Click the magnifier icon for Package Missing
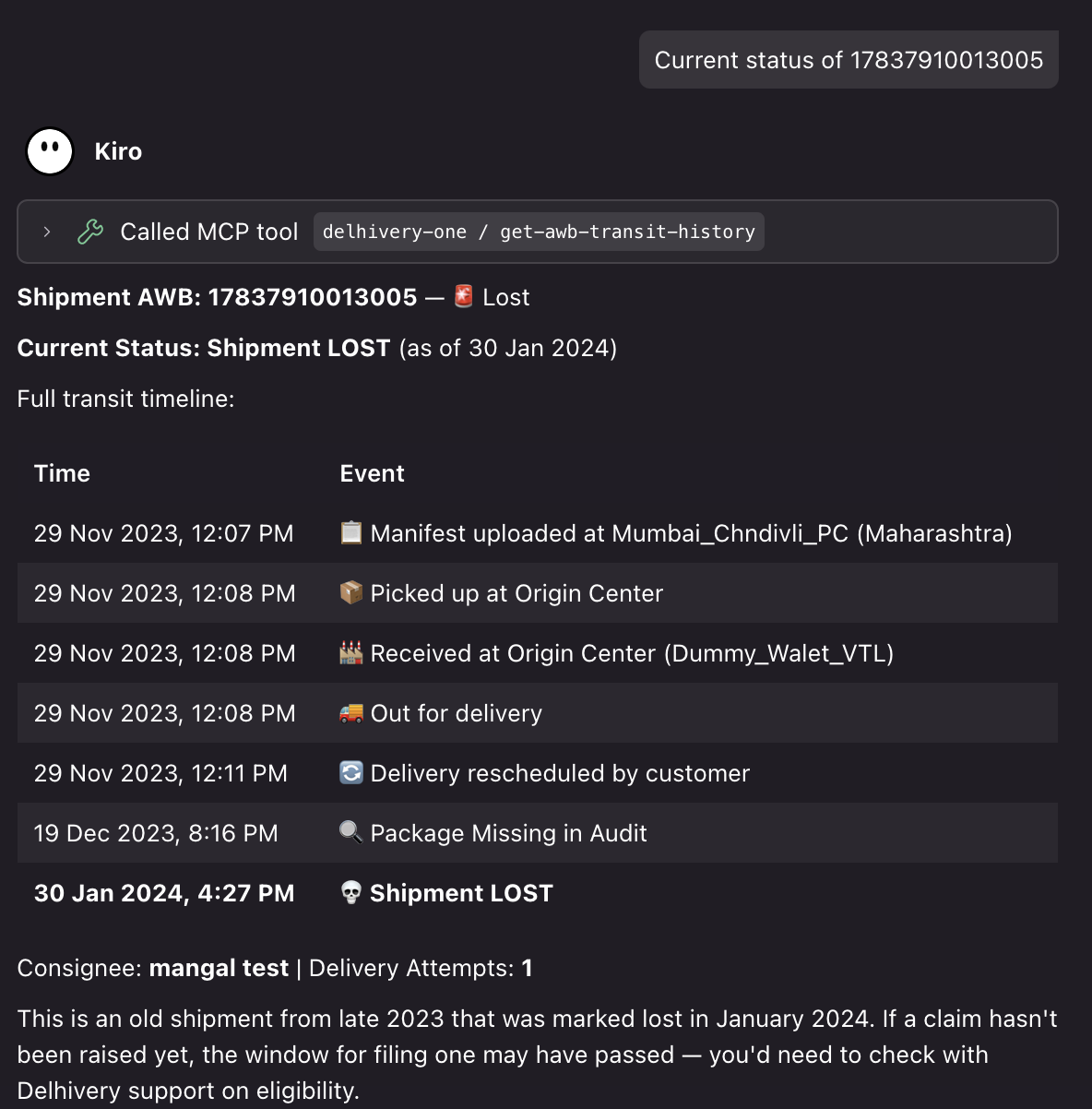This screenshot has width=1092, height=1109. coord(351,832)
